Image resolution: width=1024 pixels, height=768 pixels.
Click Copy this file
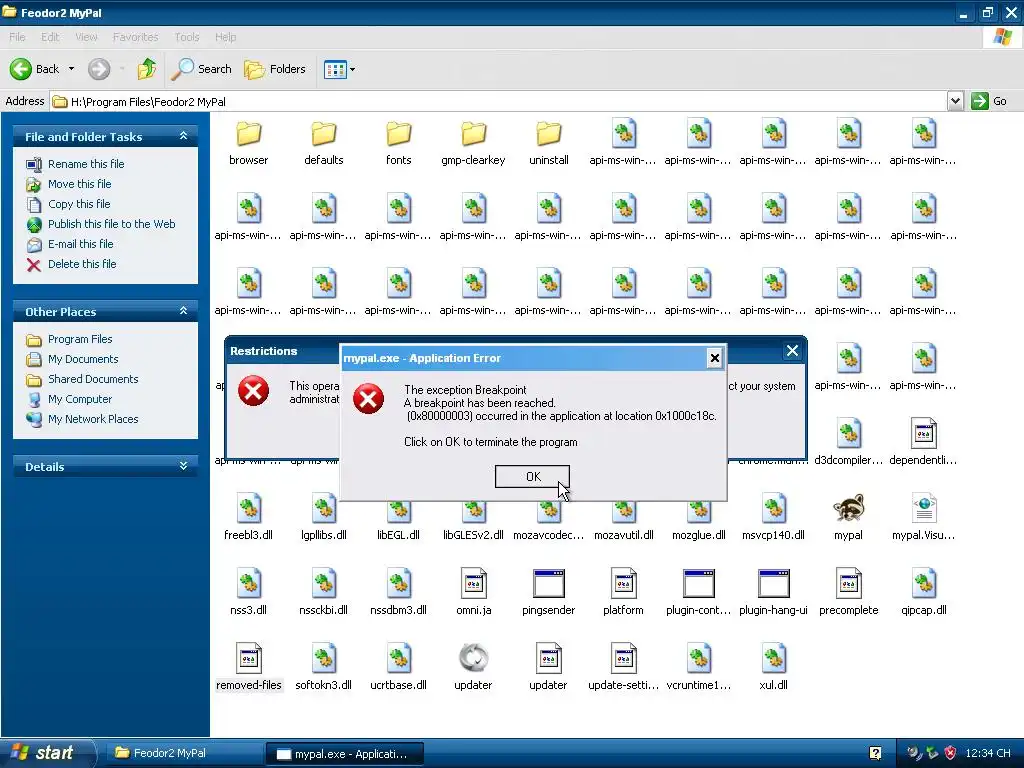point(79,204)
